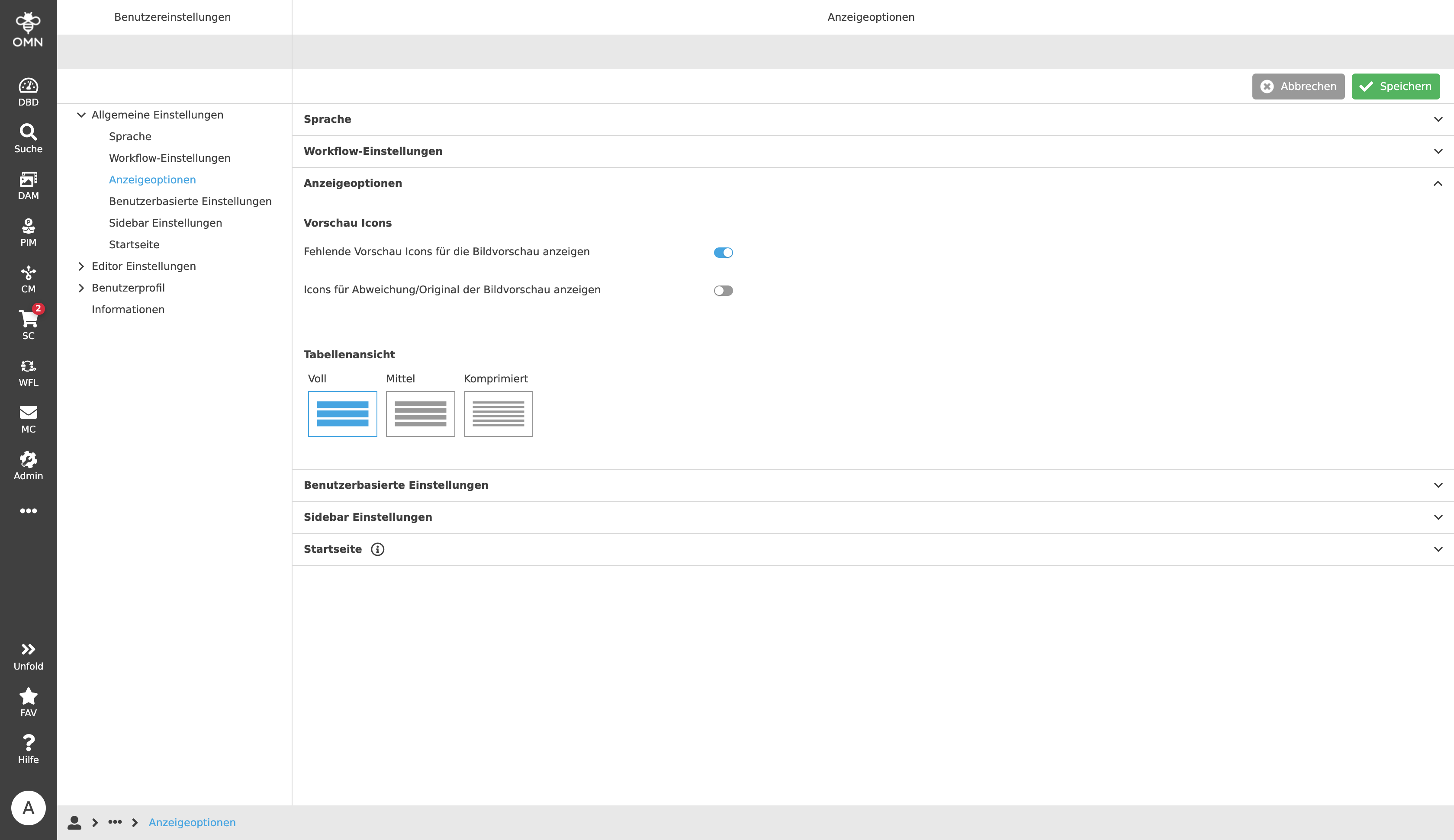Open Editor Einstellungen in the navigation tree
The height and width of the screenshot is (840, 1454).
click(x=143, y=266)
